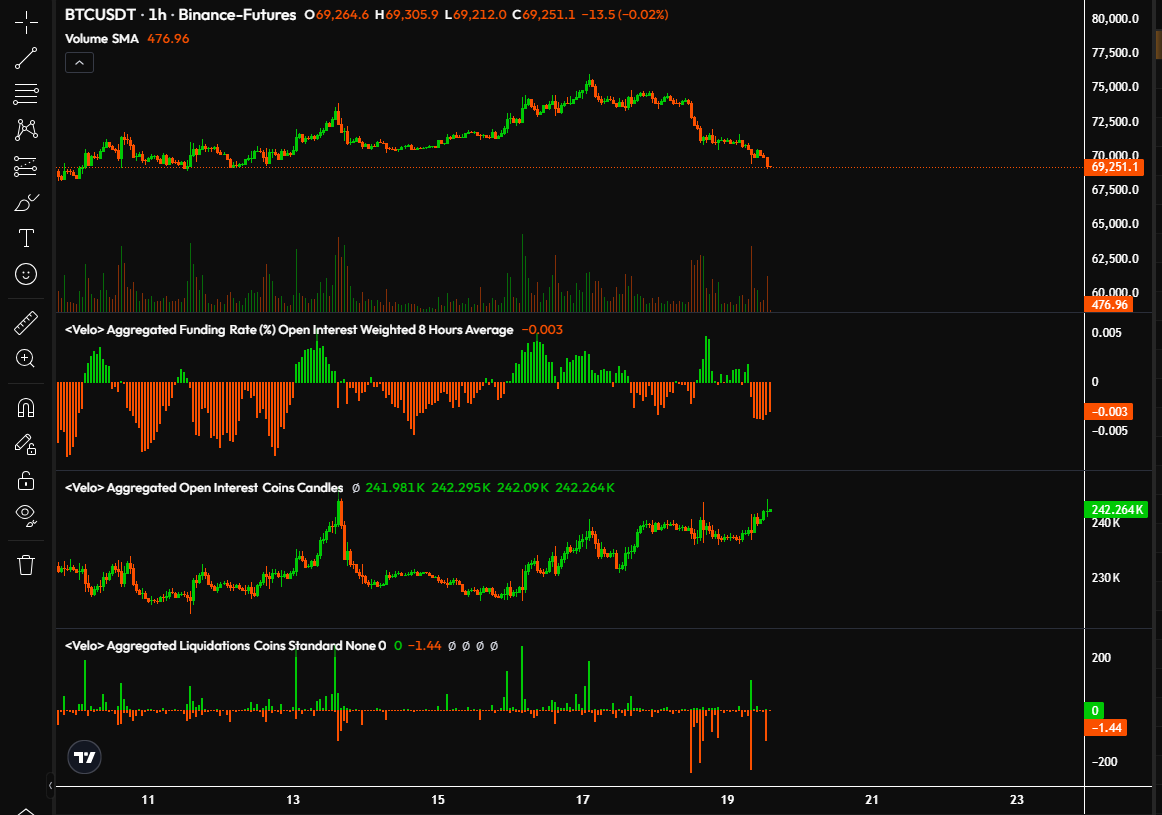Click the TradingView logo
The height and width of the screenshot is (815, 1162).
coord(84,757)
